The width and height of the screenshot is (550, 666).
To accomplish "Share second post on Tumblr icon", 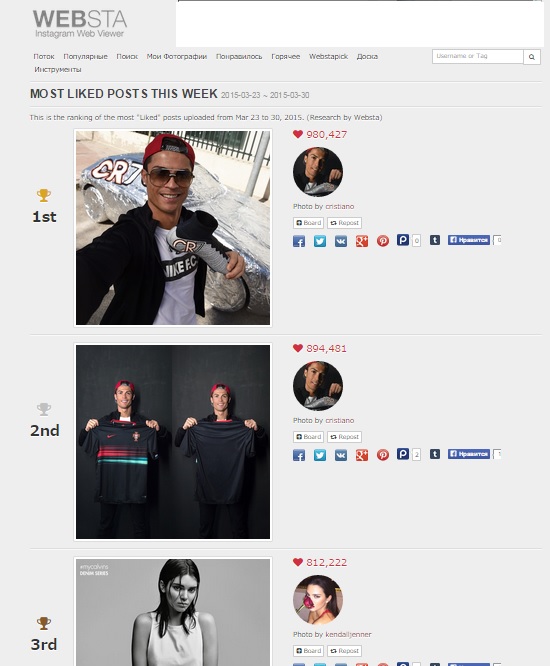I will (435, 454).
